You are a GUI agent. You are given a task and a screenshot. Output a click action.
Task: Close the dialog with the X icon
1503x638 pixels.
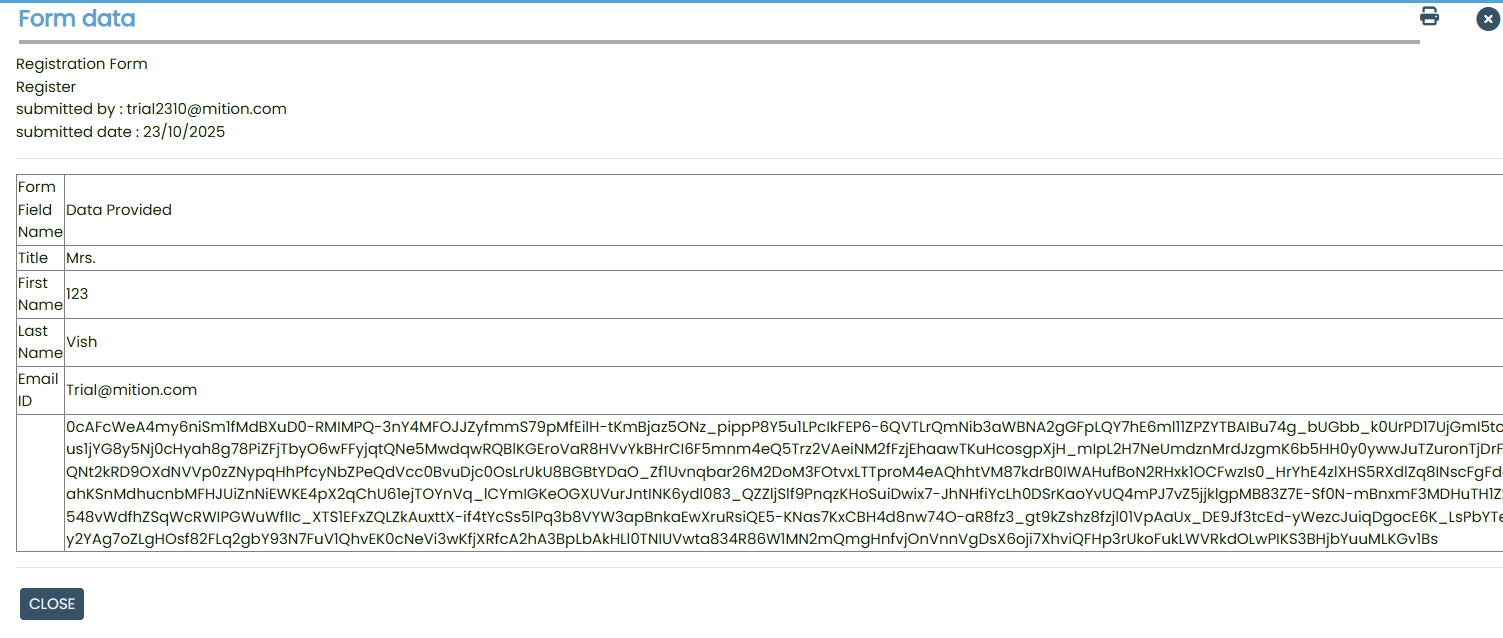(x=1487, y=19)
